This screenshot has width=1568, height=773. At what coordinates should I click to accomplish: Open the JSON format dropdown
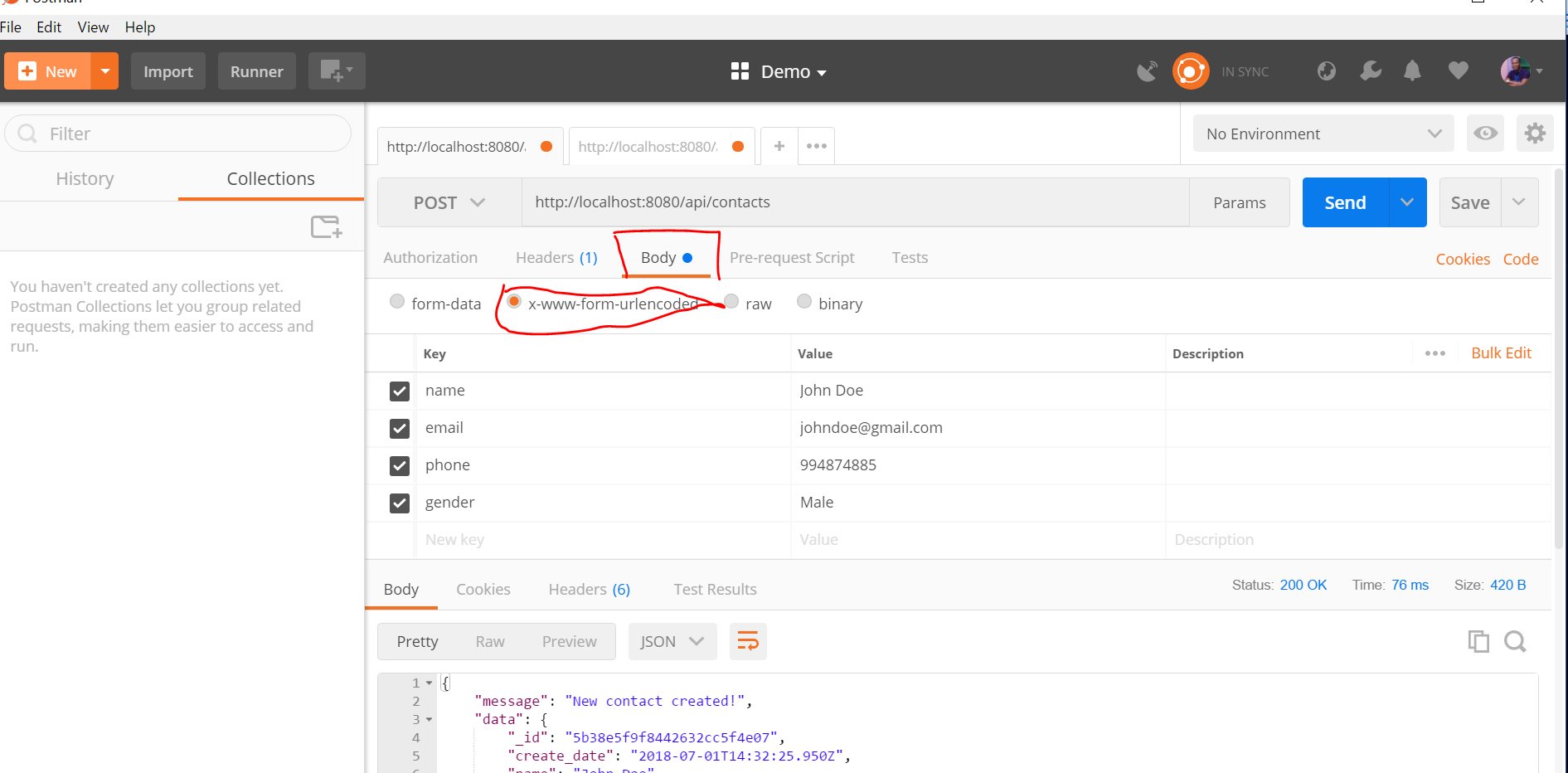[672, 641]
